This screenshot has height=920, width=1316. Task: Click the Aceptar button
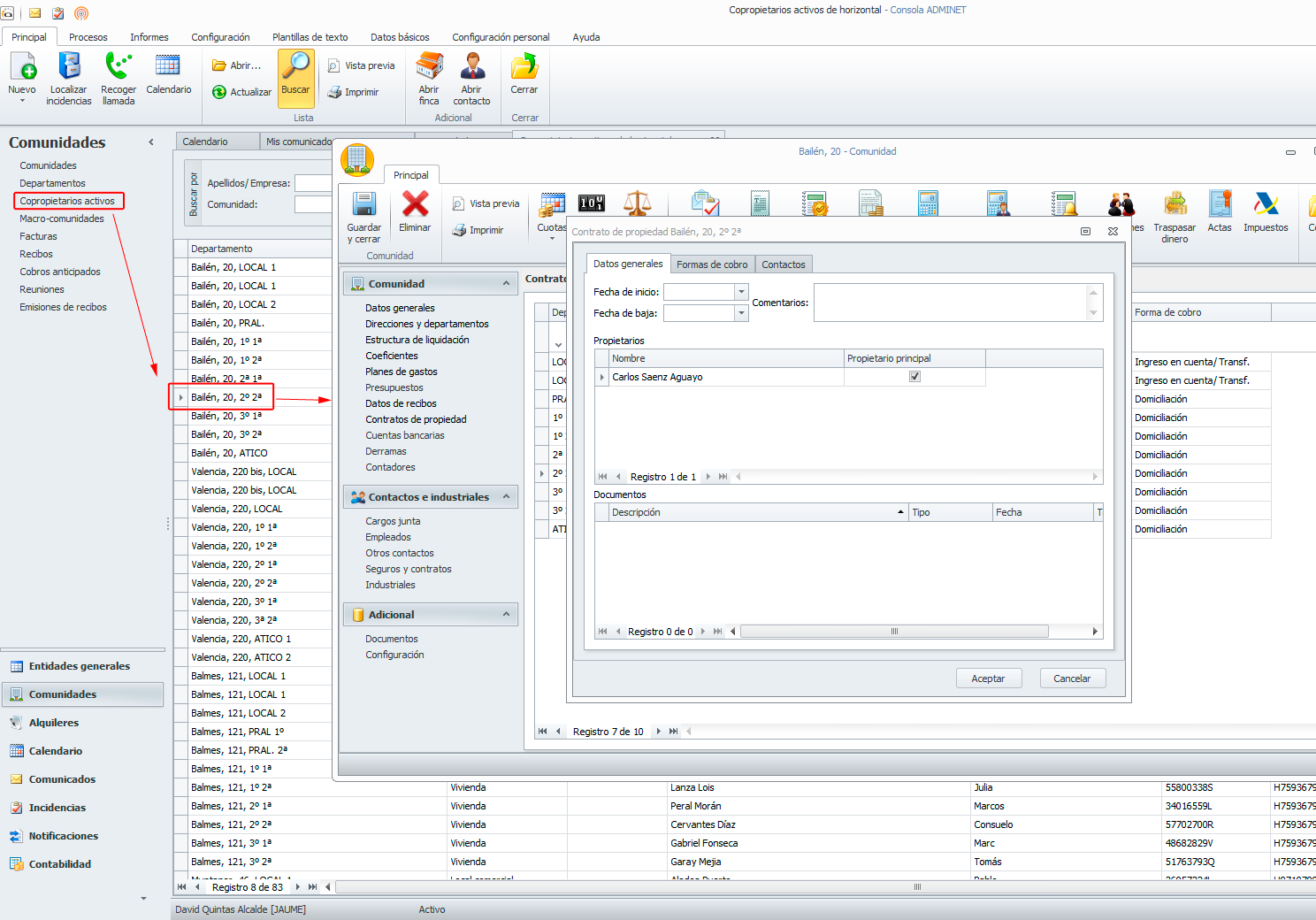(988, 678)
